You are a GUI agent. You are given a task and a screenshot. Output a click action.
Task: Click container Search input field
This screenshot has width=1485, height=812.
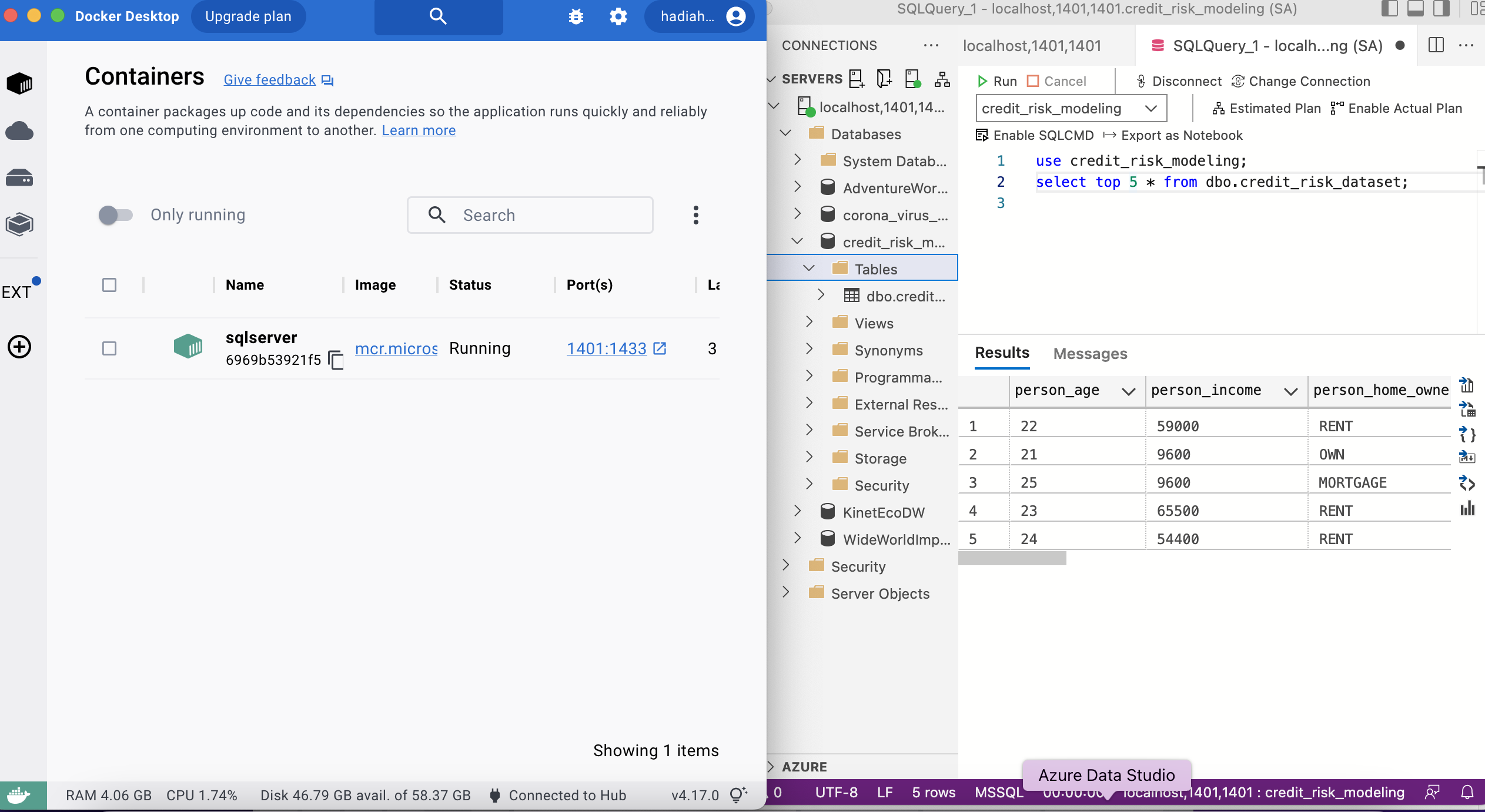click(x=530, y=215)
